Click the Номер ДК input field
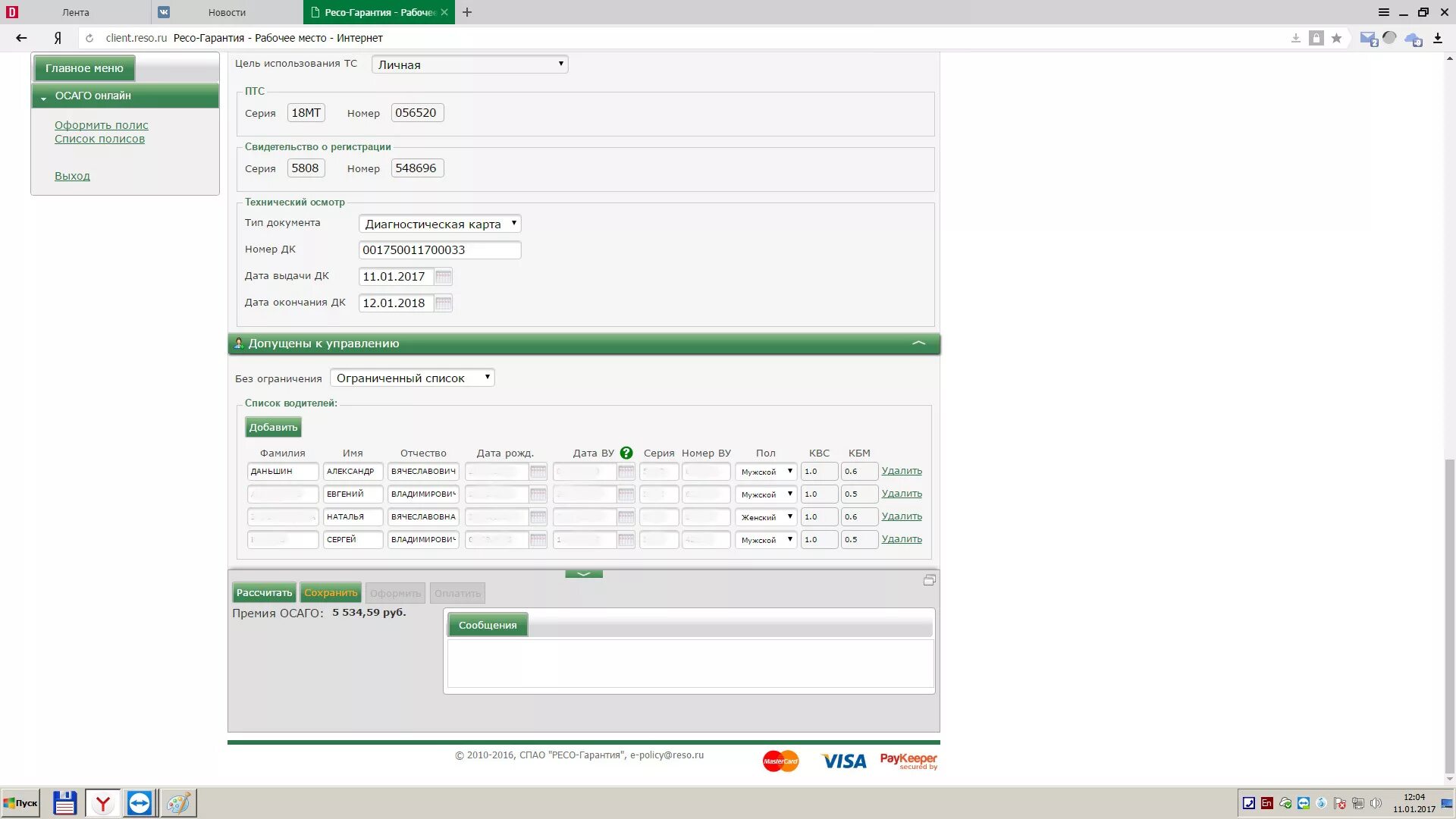1456x819 pixels. 440,250
